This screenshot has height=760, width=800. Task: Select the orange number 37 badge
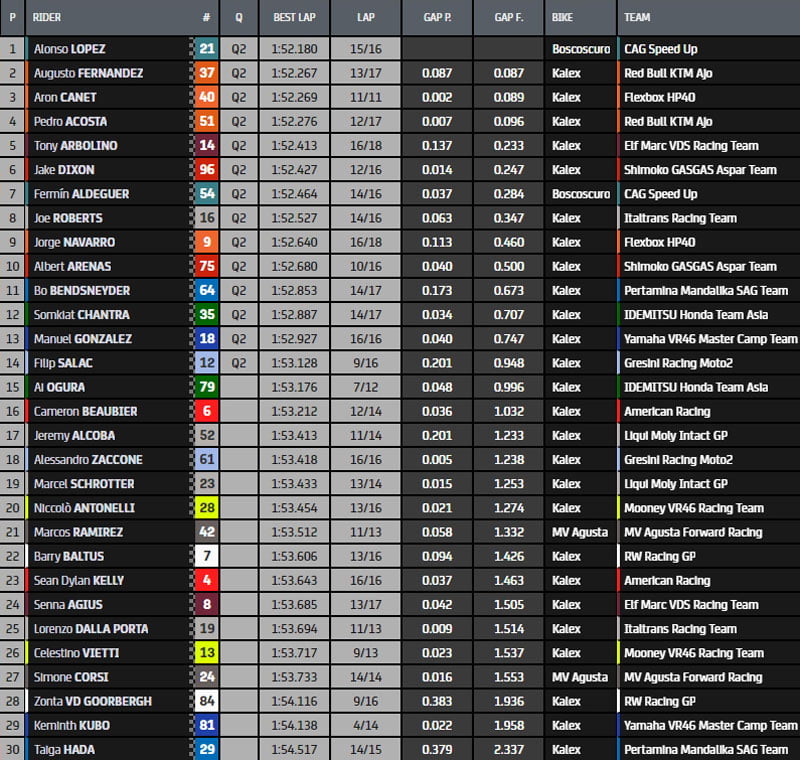click(206, 73)
